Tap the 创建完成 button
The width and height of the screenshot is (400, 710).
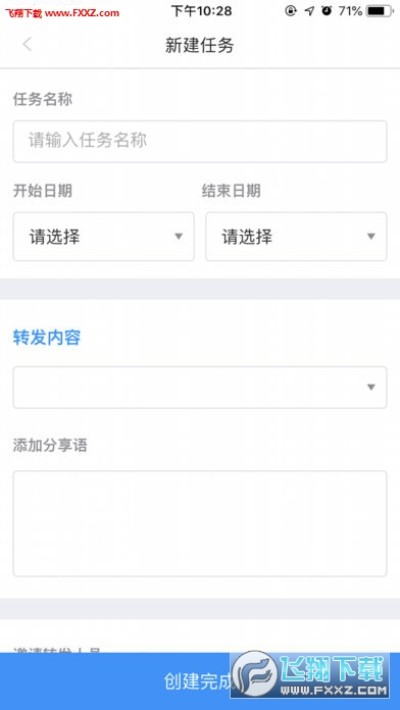coord(200,681)
